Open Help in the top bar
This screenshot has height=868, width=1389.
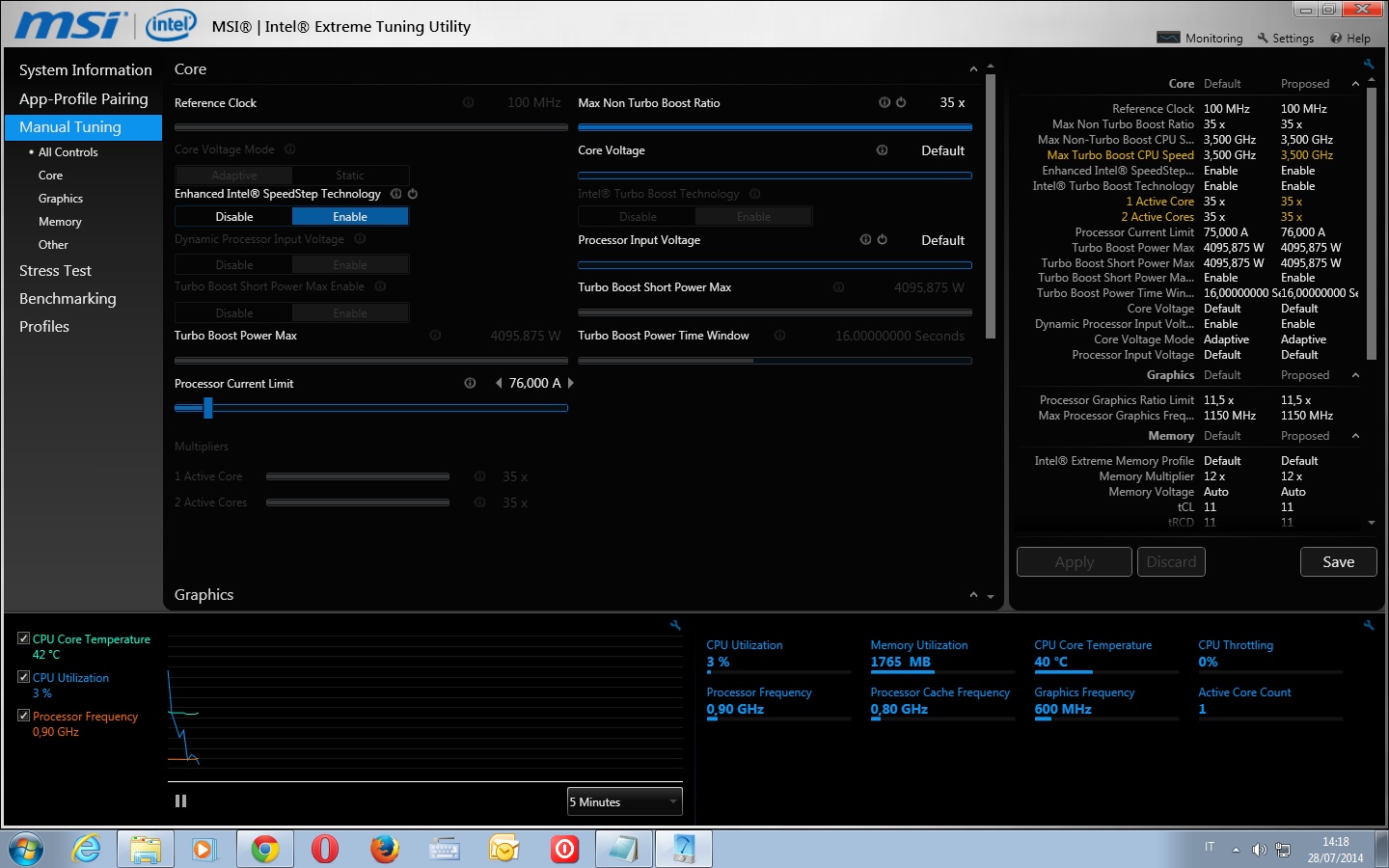(x=1350, y=39)
